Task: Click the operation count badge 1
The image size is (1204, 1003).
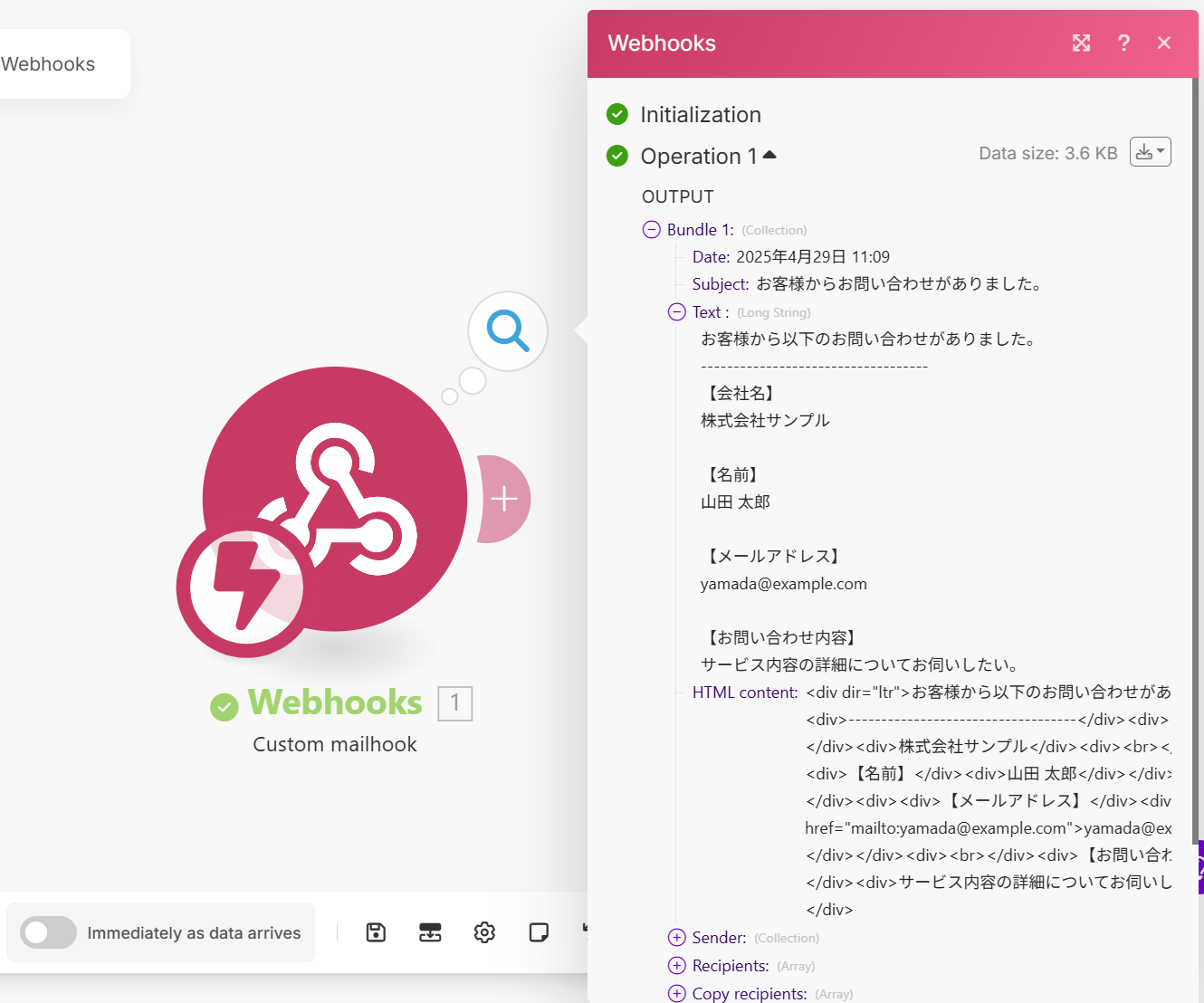Action: pos(455,703)
